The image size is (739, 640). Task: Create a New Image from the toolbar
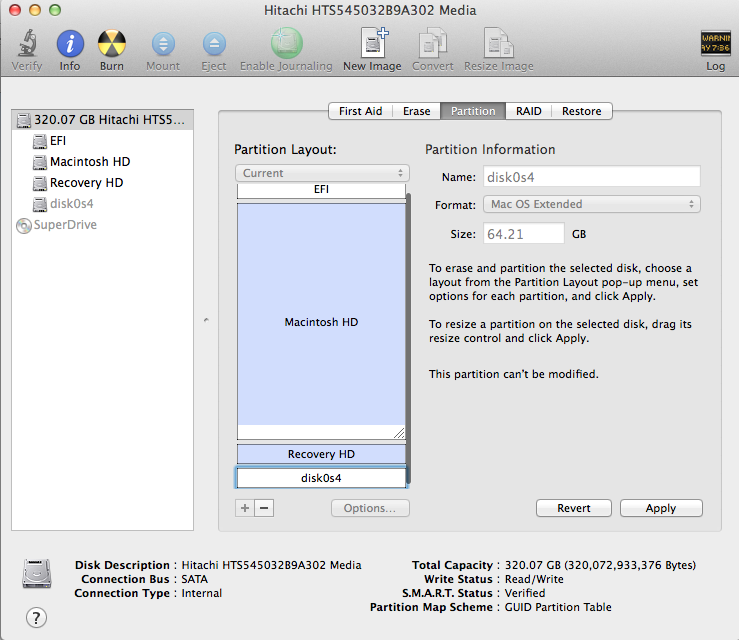374,42
